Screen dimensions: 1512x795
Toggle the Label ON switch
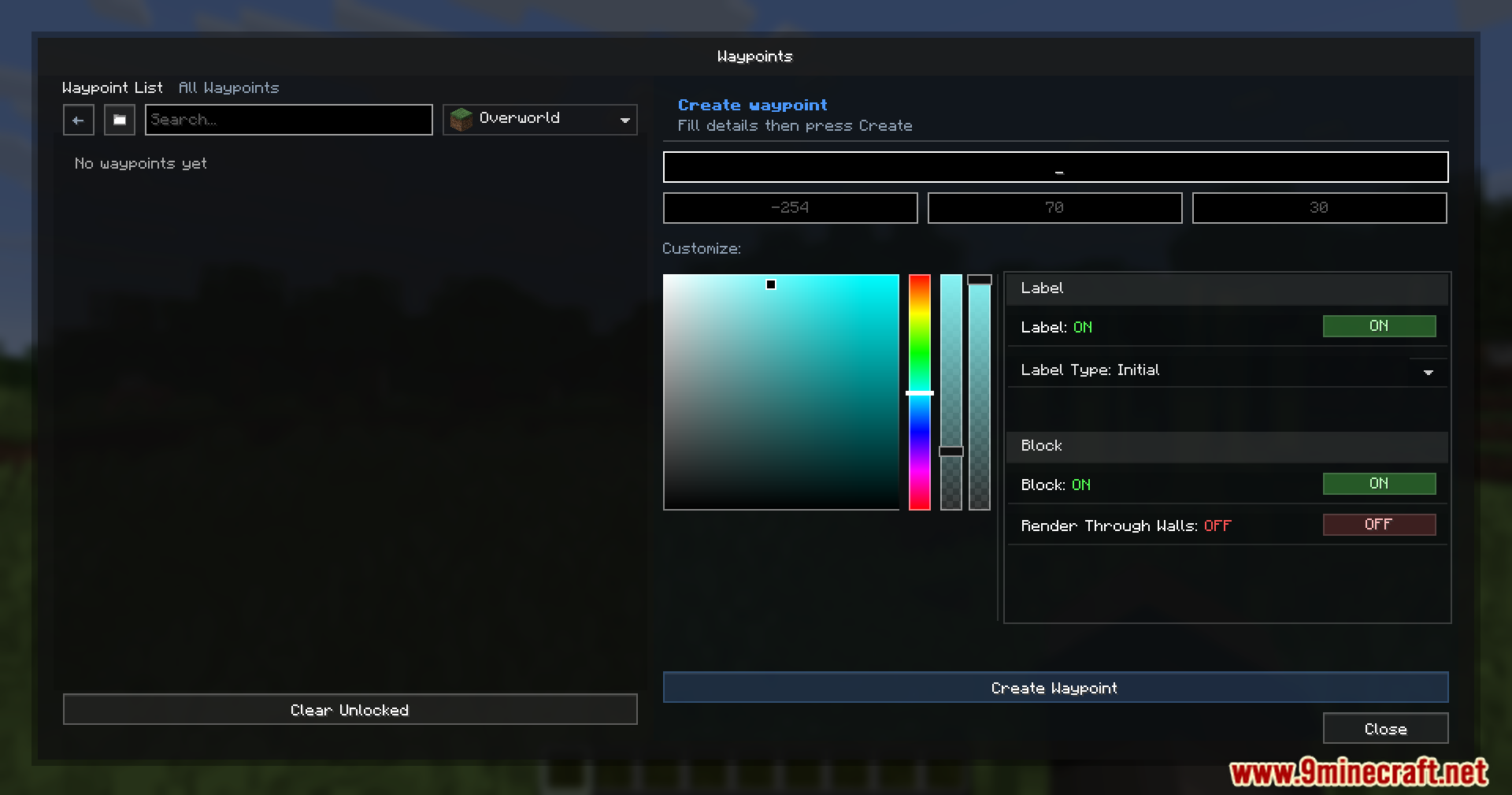(1380, 326)
